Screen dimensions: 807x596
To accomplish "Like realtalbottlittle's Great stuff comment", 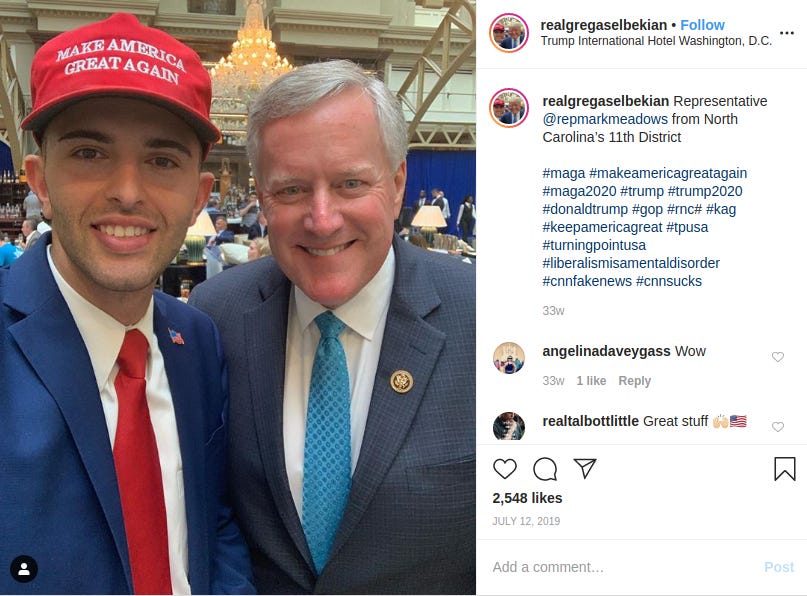I will [x=778, y=427].
